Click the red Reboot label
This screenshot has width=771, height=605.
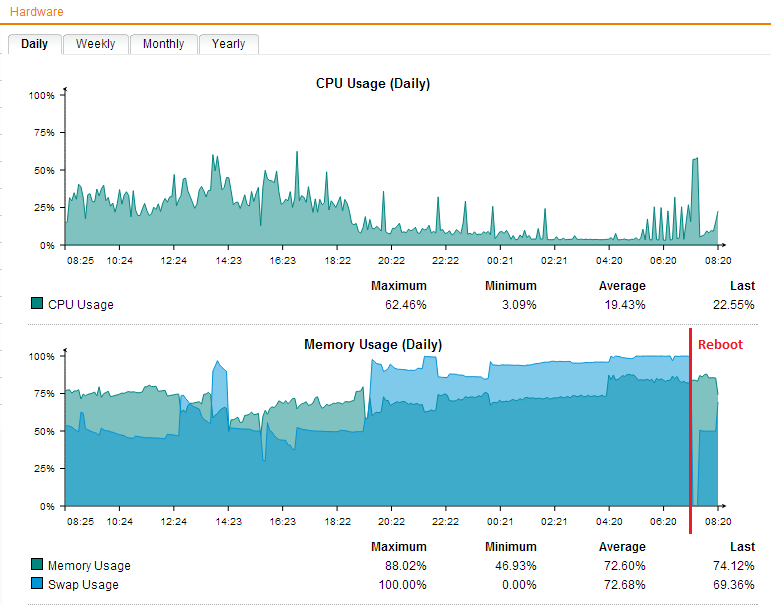pos(720,345)
